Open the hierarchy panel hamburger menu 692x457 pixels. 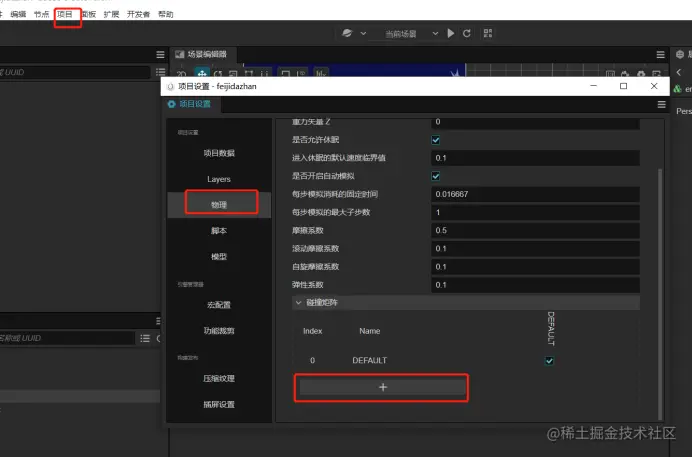tap(160, 54)
